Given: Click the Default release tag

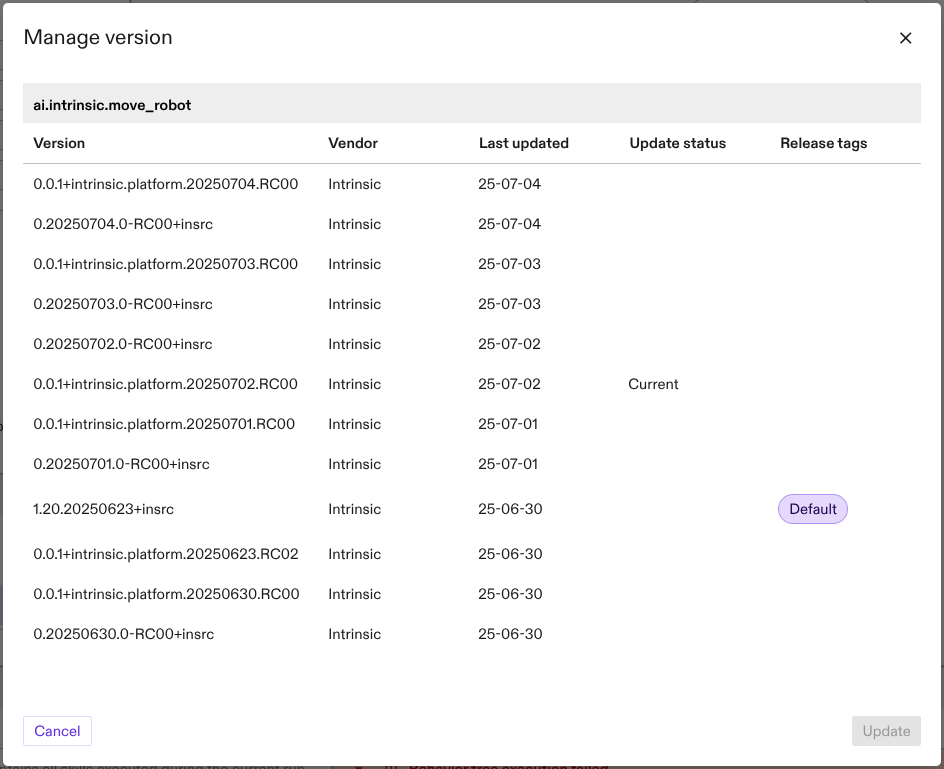Looking at the screenshot, I should pos(812,509).
